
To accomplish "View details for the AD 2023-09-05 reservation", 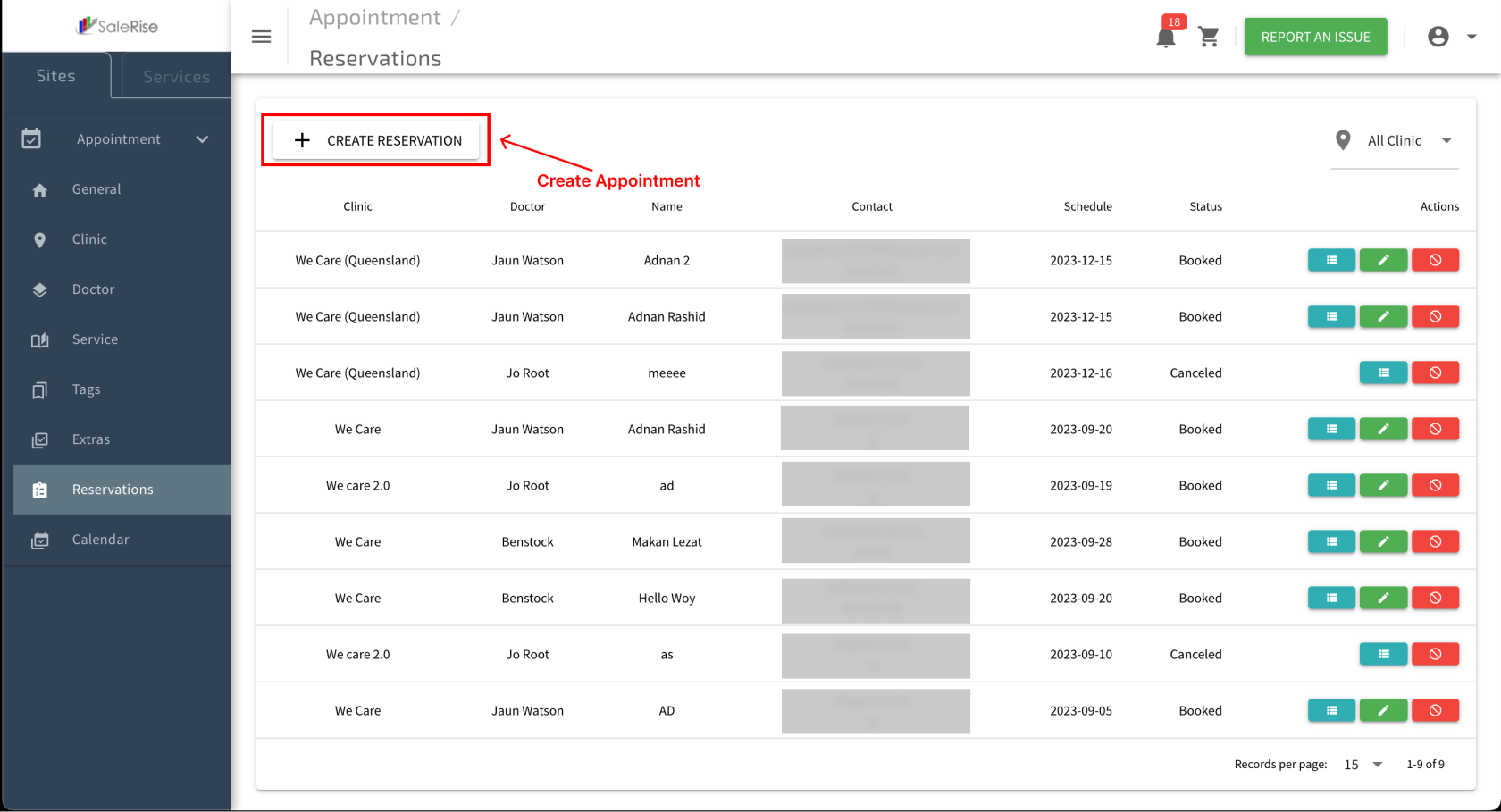I will 1331,710.
